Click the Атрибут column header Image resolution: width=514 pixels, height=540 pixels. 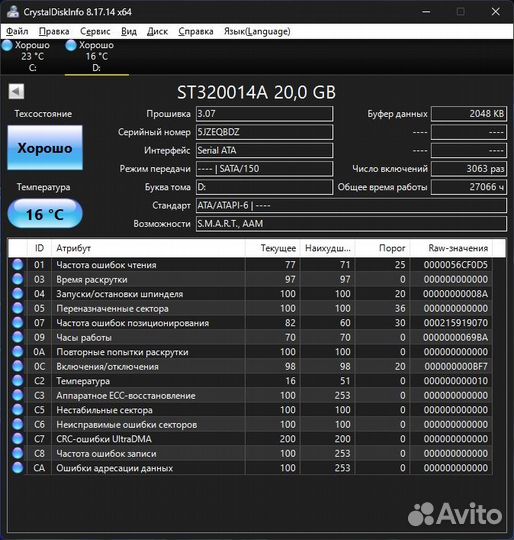pyautogui.click(x=148, y=248)
